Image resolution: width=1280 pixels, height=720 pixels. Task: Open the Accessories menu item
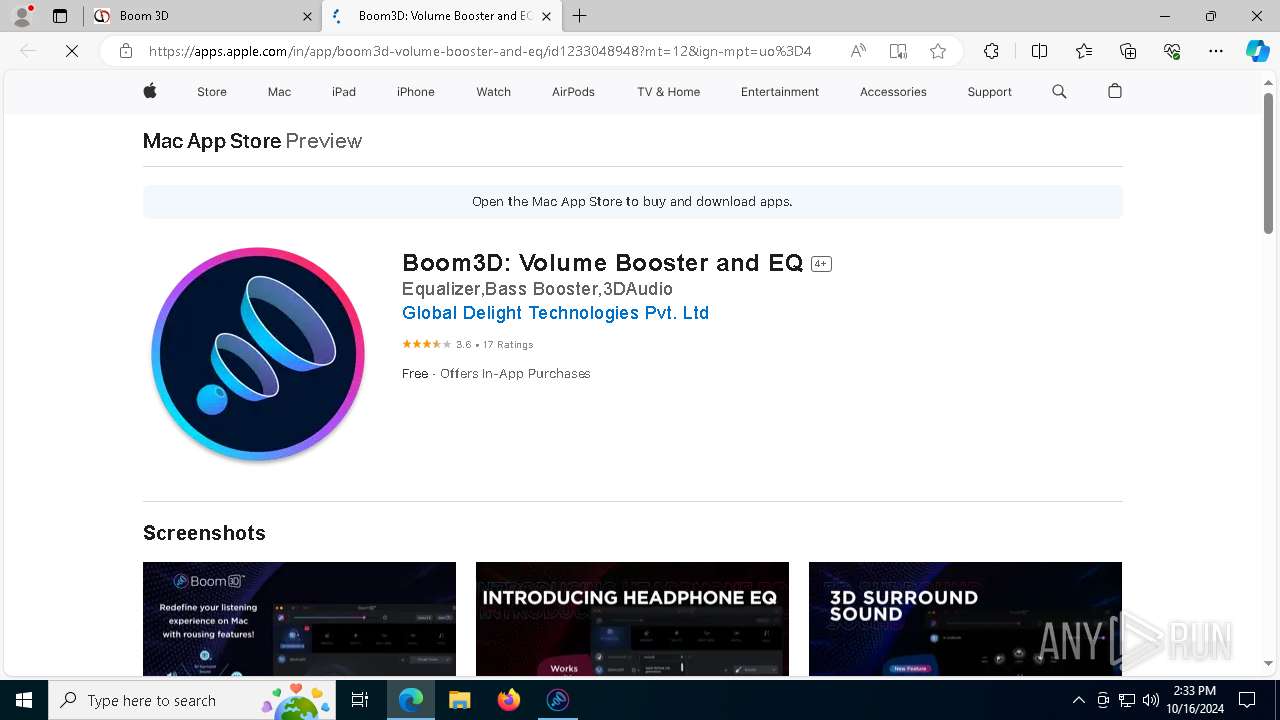pos(893,92)
